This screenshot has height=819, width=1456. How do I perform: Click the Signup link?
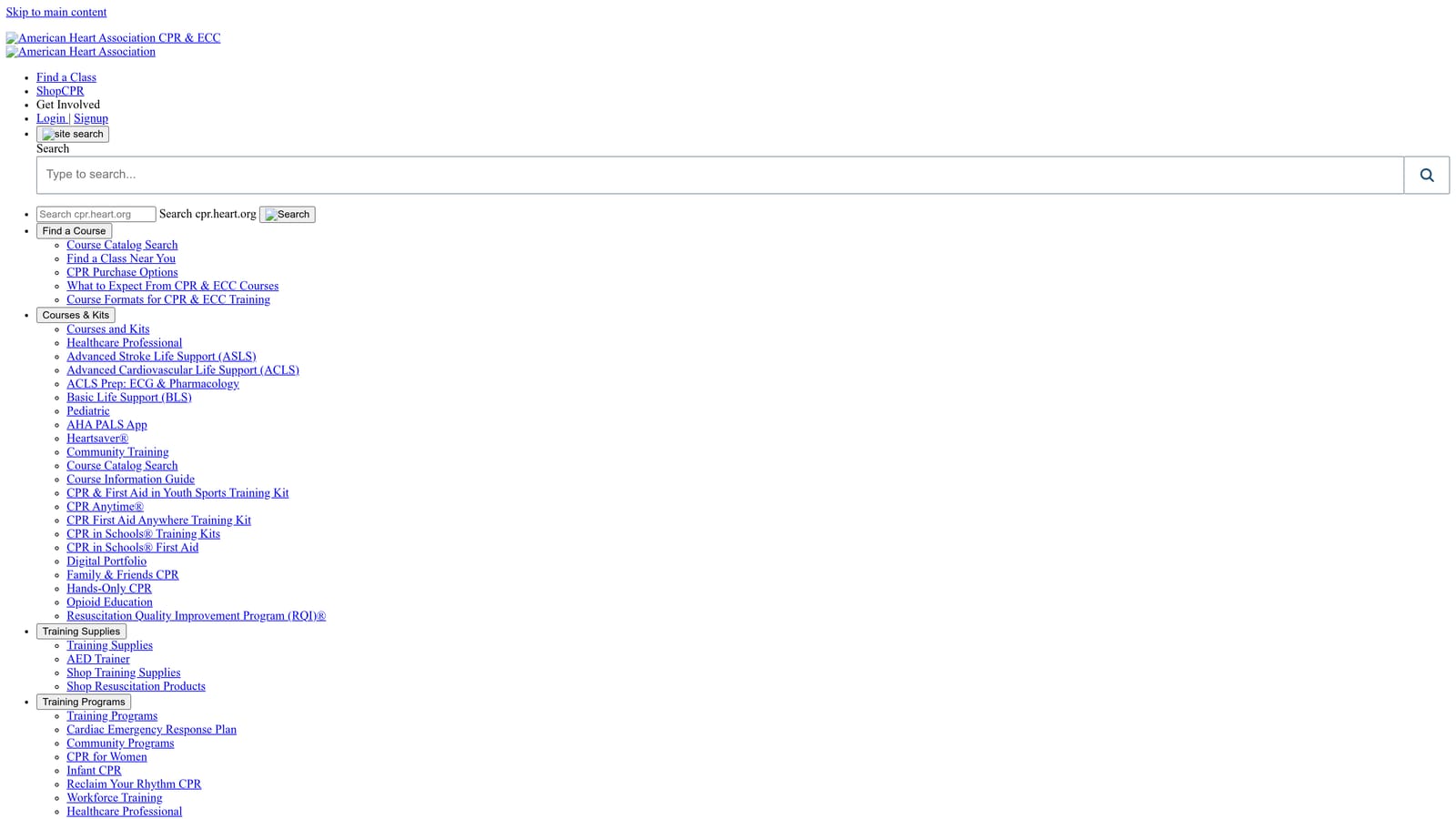coord(91,118)
